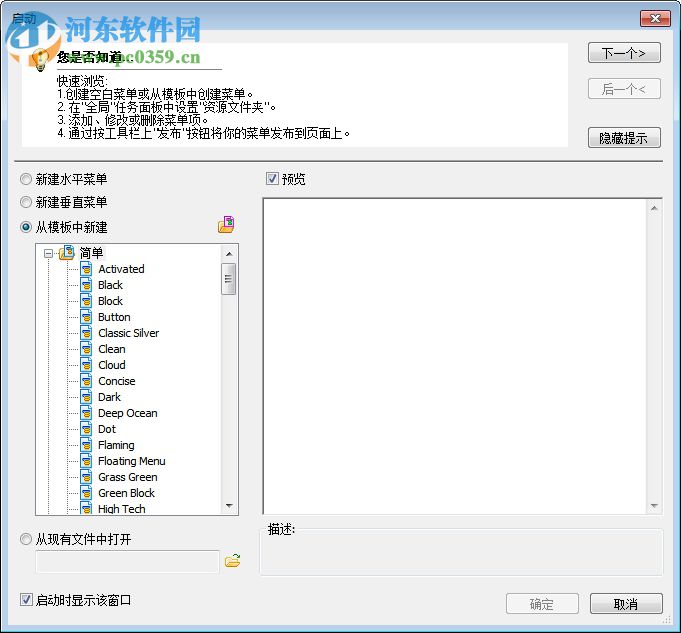Screen dimensions: 681x633
Task: Select the Block template
Action: [110, 302]
